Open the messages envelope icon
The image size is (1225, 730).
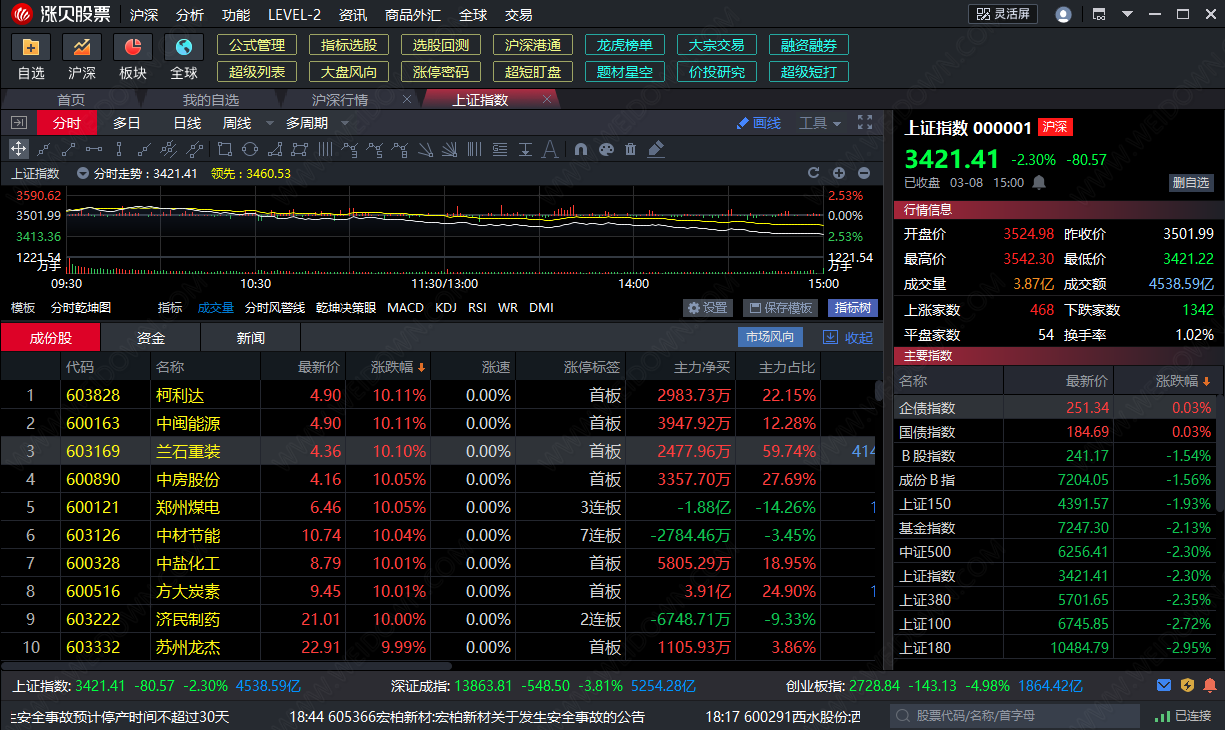(x=1164, y=685)
